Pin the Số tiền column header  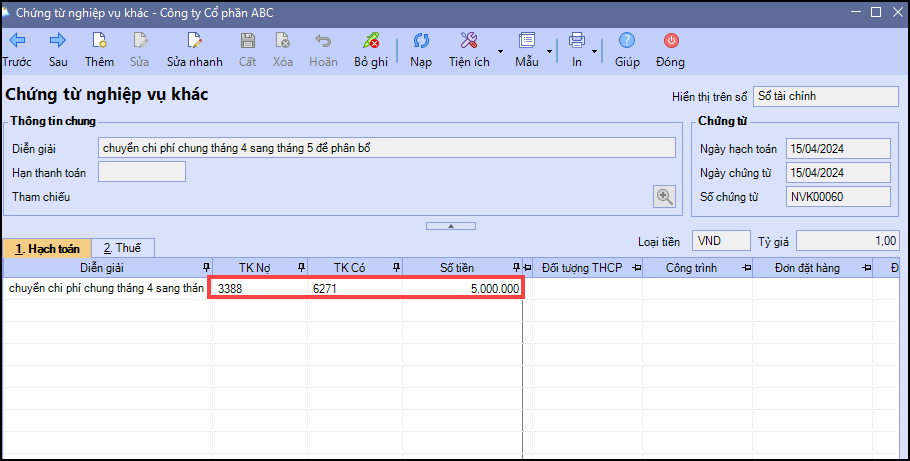(516, 267)
